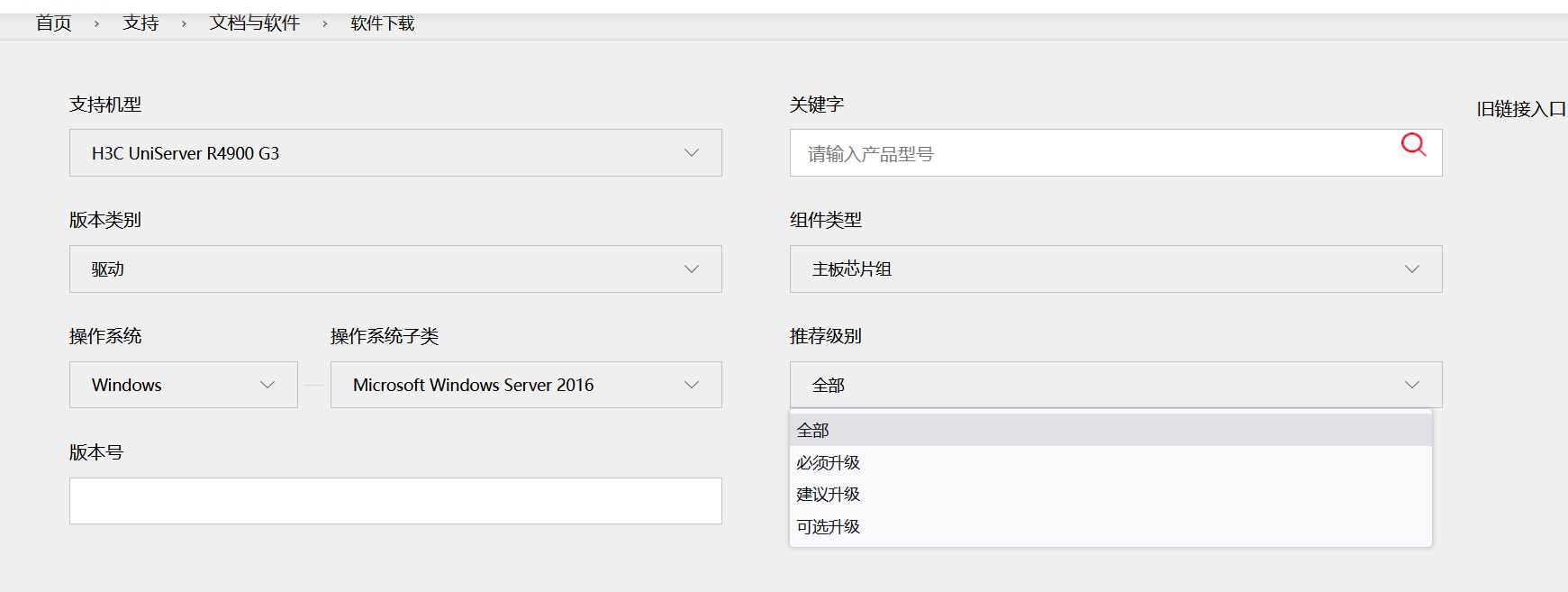1568x592 pixels.
Task: Focus the 版本号 text field
Action: tap(394, 501)
